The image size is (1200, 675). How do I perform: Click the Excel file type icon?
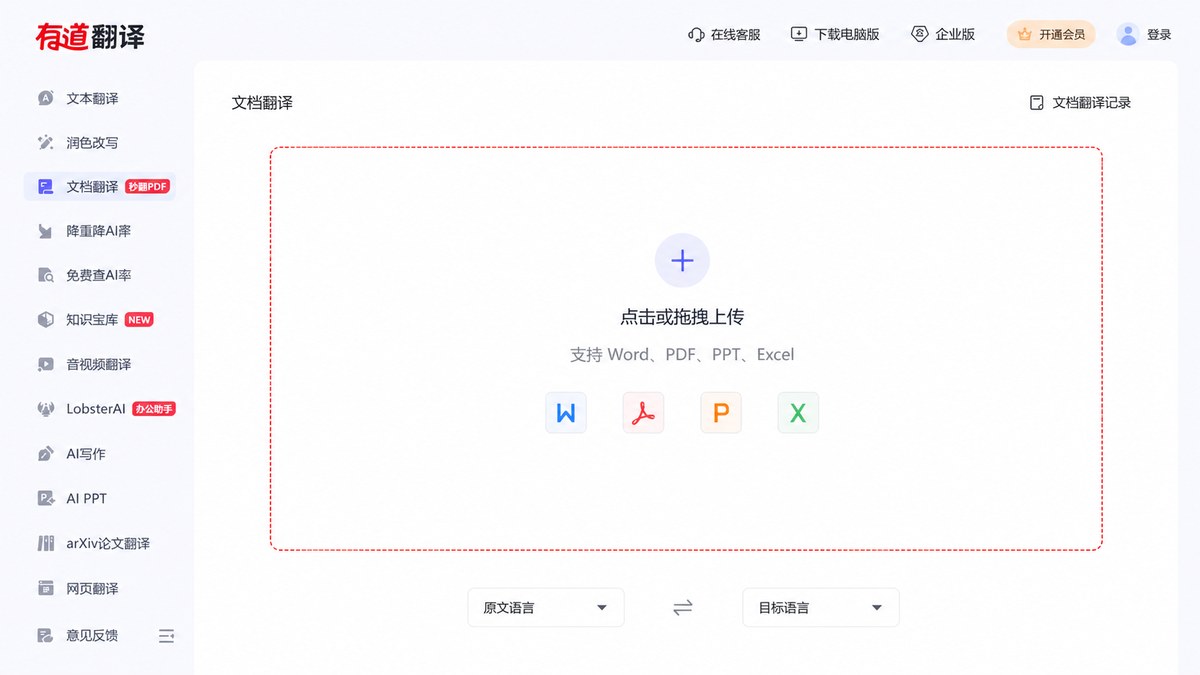click(x=798, y=412)
